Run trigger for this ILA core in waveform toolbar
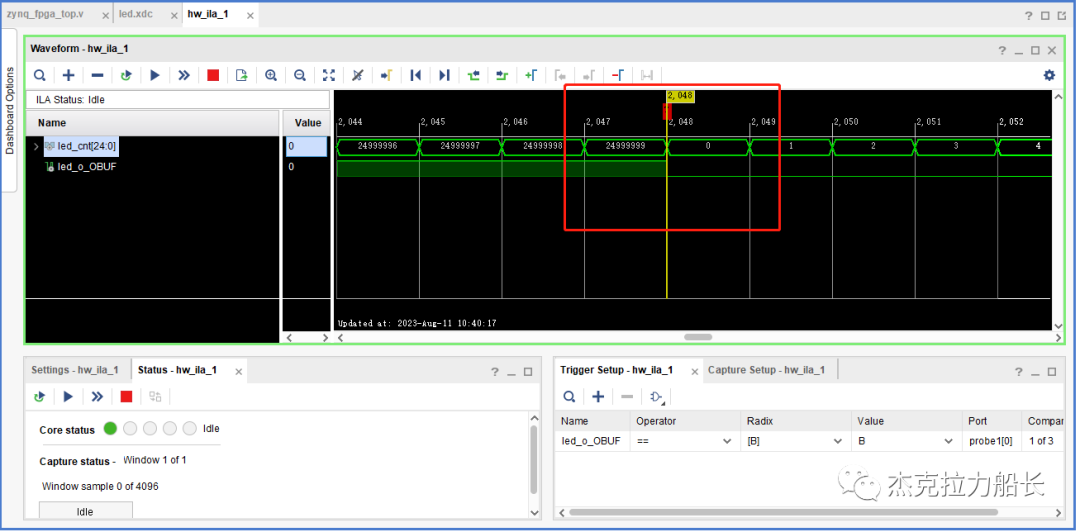This screenshot has height=532, width=1080. click(x=155, y=75)
